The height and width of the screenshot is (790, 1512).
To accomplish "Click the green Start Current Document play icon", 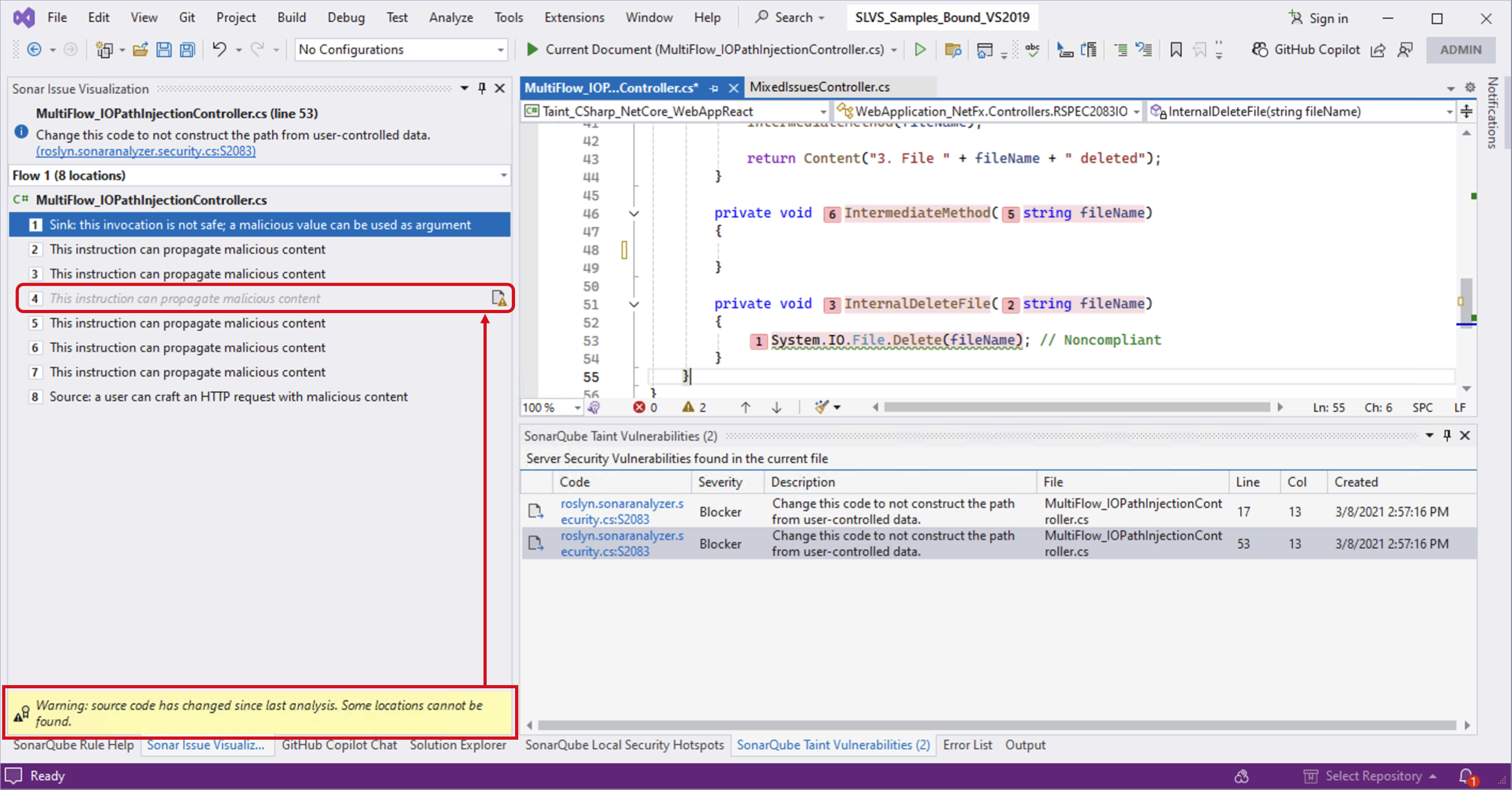I will pos(532,50).
